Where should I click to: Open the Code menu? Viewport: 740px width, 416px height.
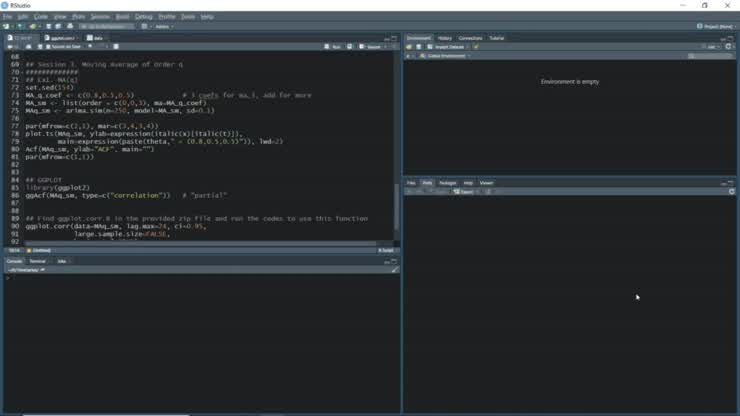[x=41, y=17]
